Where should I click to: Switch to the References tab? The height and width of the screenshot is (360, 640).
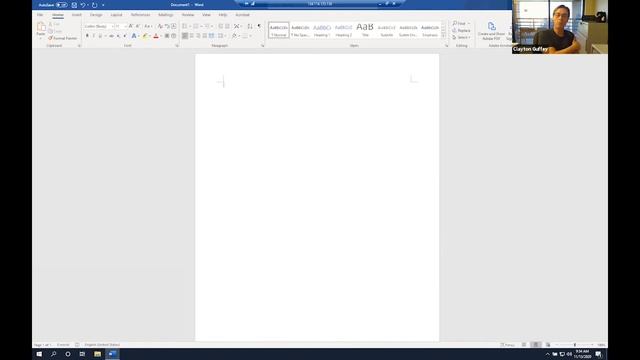coord(140,15)
